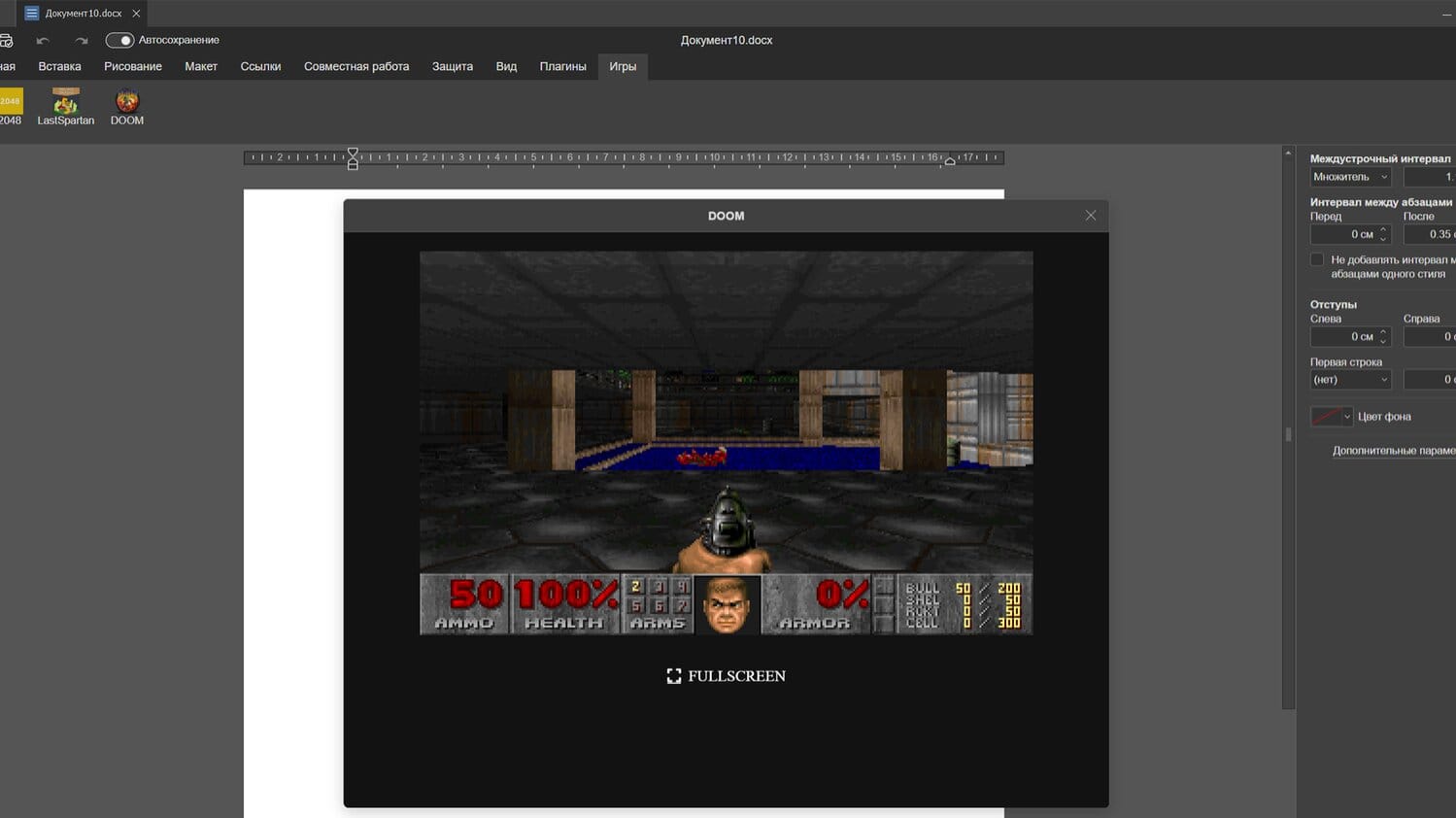Click the DOOM face in status bar

pyautogui.click(x=727, y=603)
